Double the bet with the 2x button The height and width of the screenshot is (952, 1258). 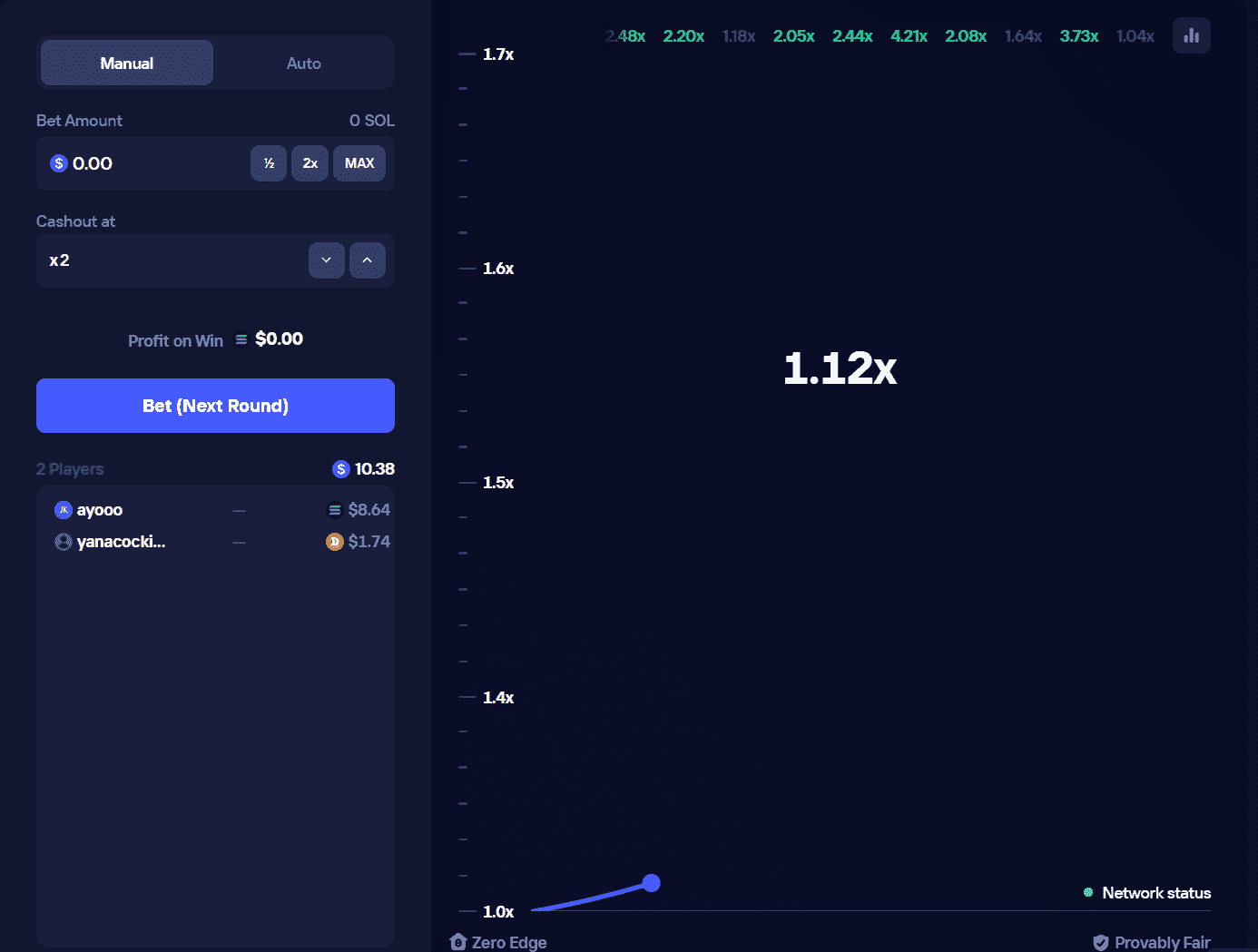[x=310, y=163]
